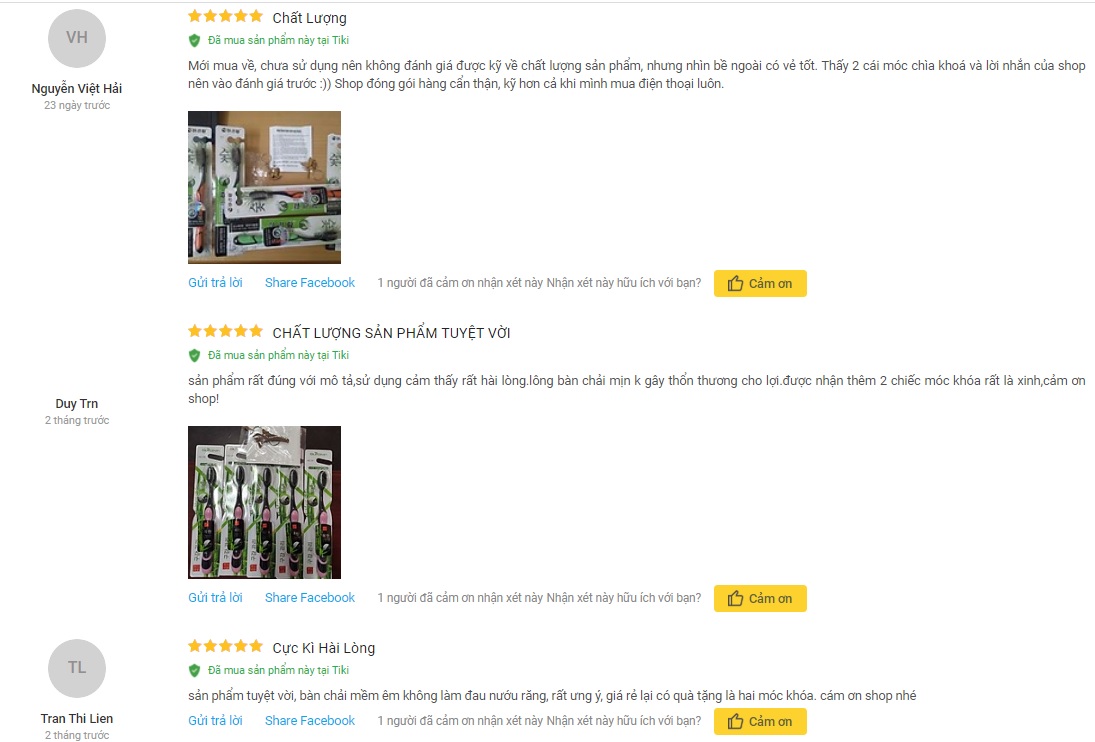The image size is (1095, 742).
Task: Click the star rating of Chất Lượng review
Action: click(226, 16)
